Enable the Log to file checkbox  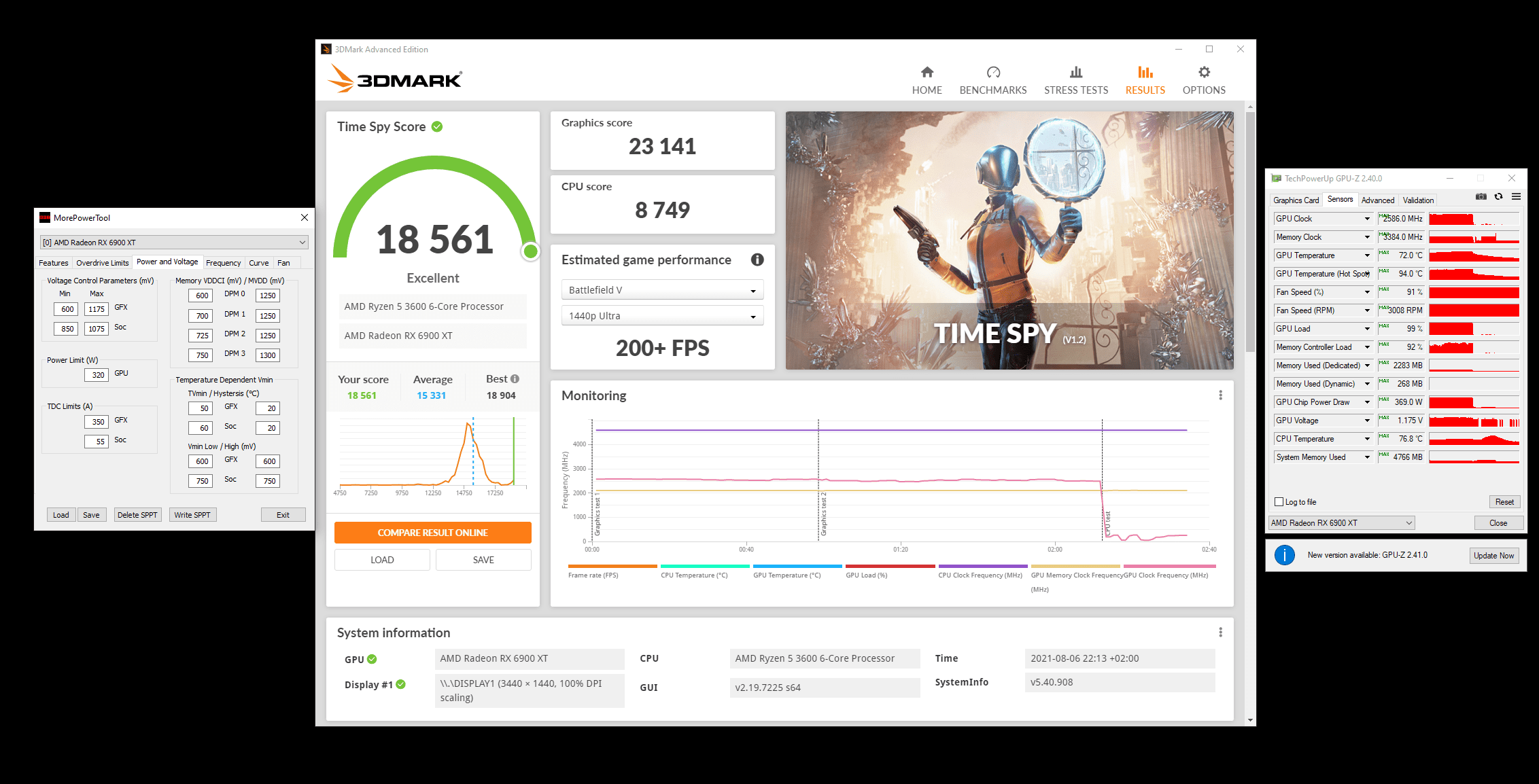1279,502
